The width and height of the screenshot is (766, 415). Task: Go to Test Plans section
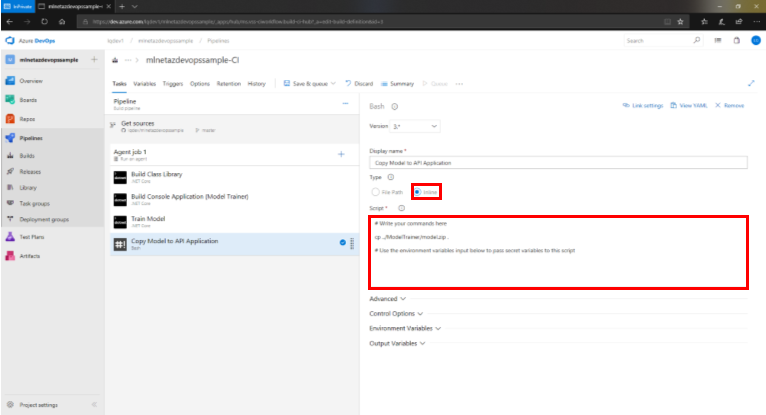(x=32, y=239)
